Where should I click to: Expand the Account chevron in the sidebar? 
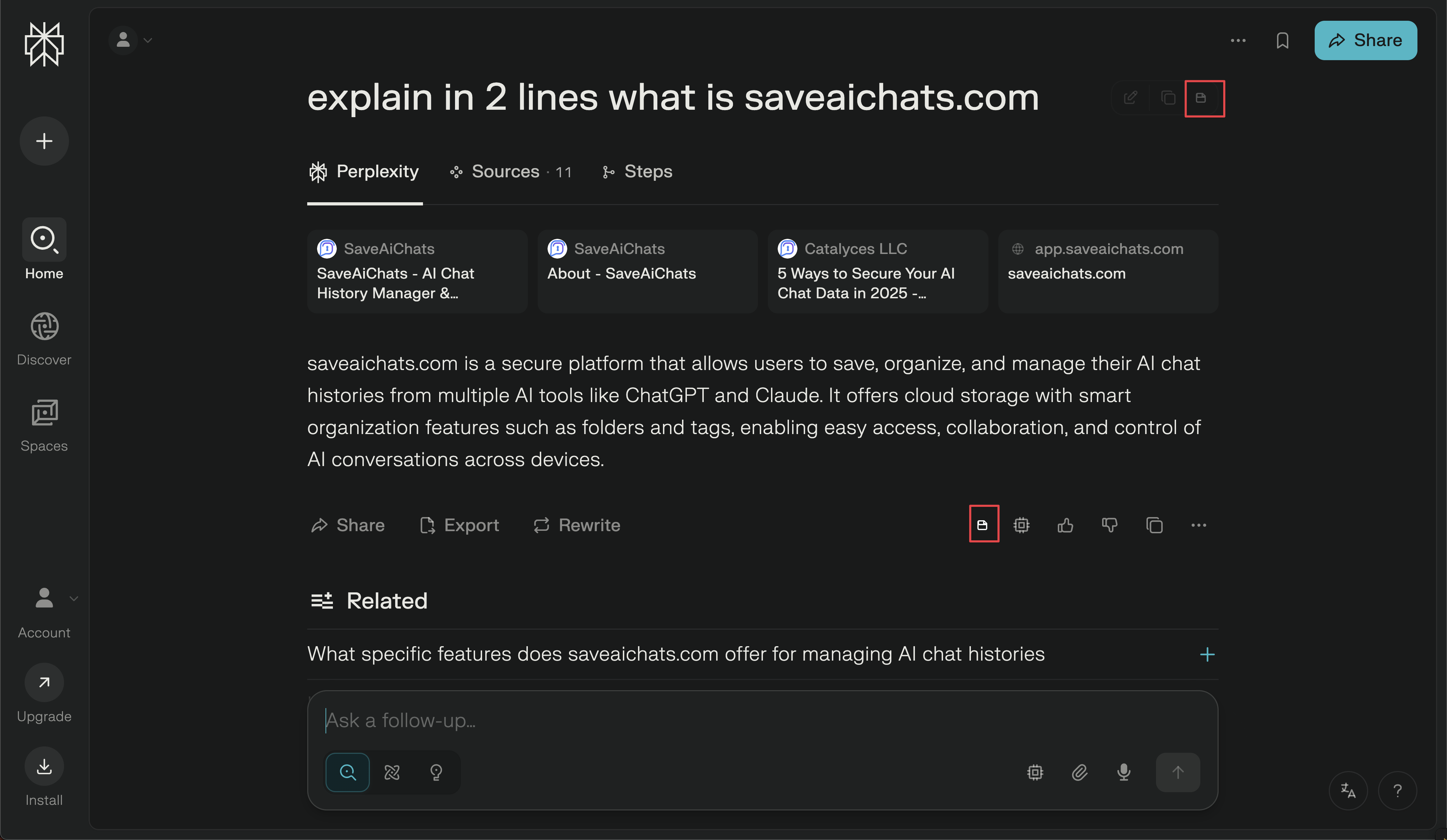tap(74, 598)
